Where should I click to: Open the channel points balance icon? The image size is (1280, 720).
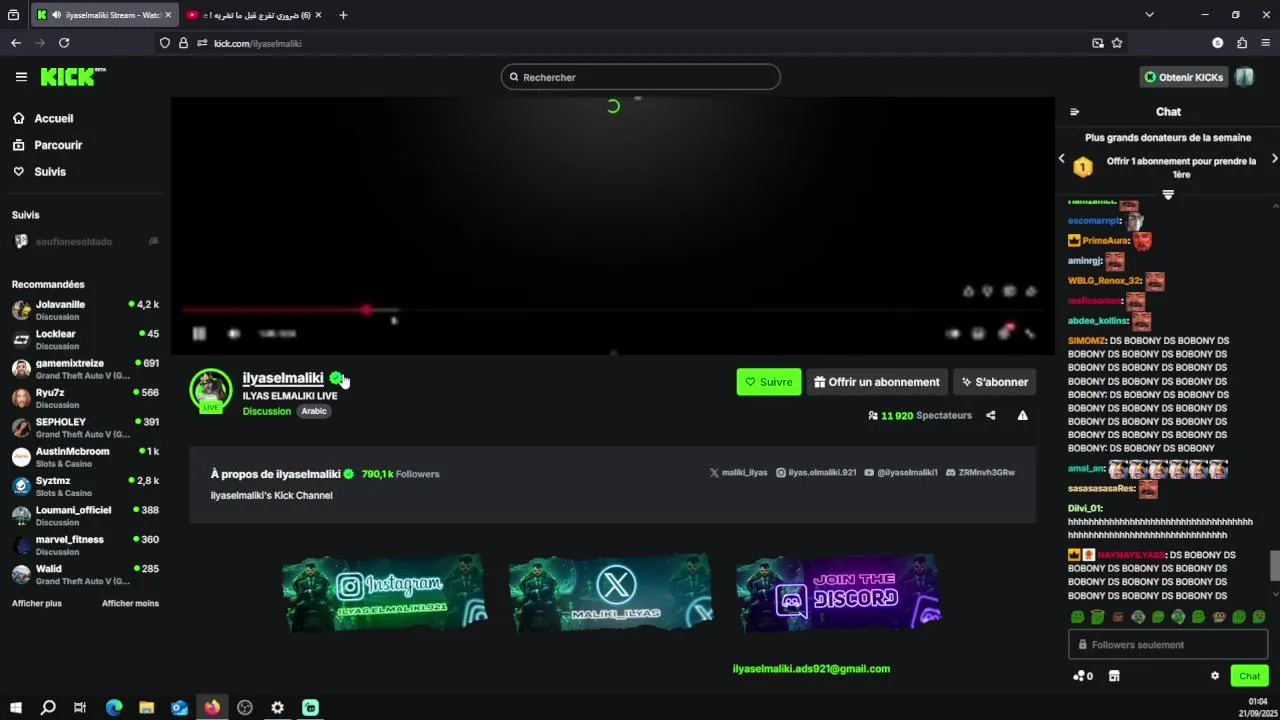point(1082,676)
